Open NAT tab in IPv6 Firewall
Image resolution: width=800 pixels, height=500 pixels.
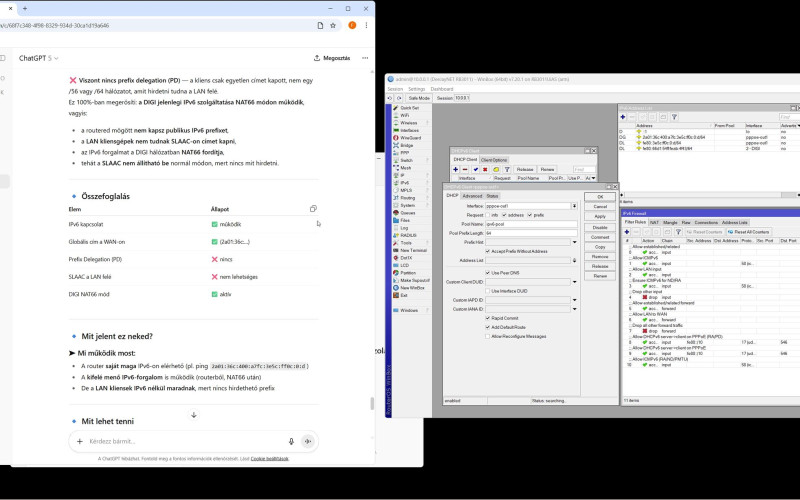pyautogui.click(x=654, y=222)
